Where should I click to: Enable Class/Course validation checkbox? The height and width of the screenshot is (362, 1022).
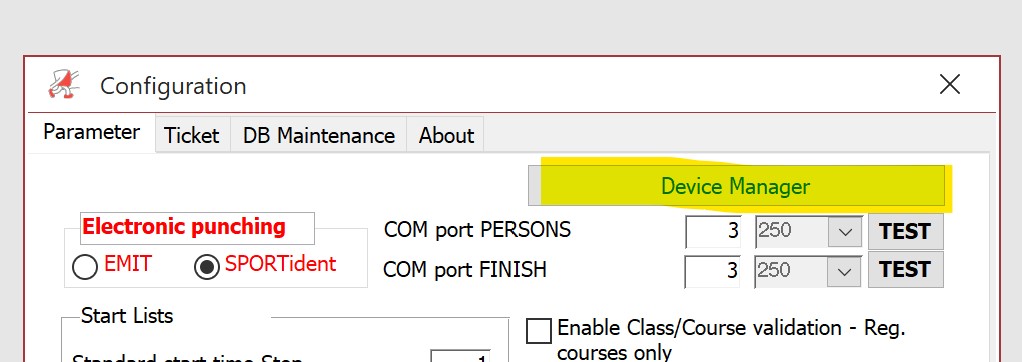(538, 331)
